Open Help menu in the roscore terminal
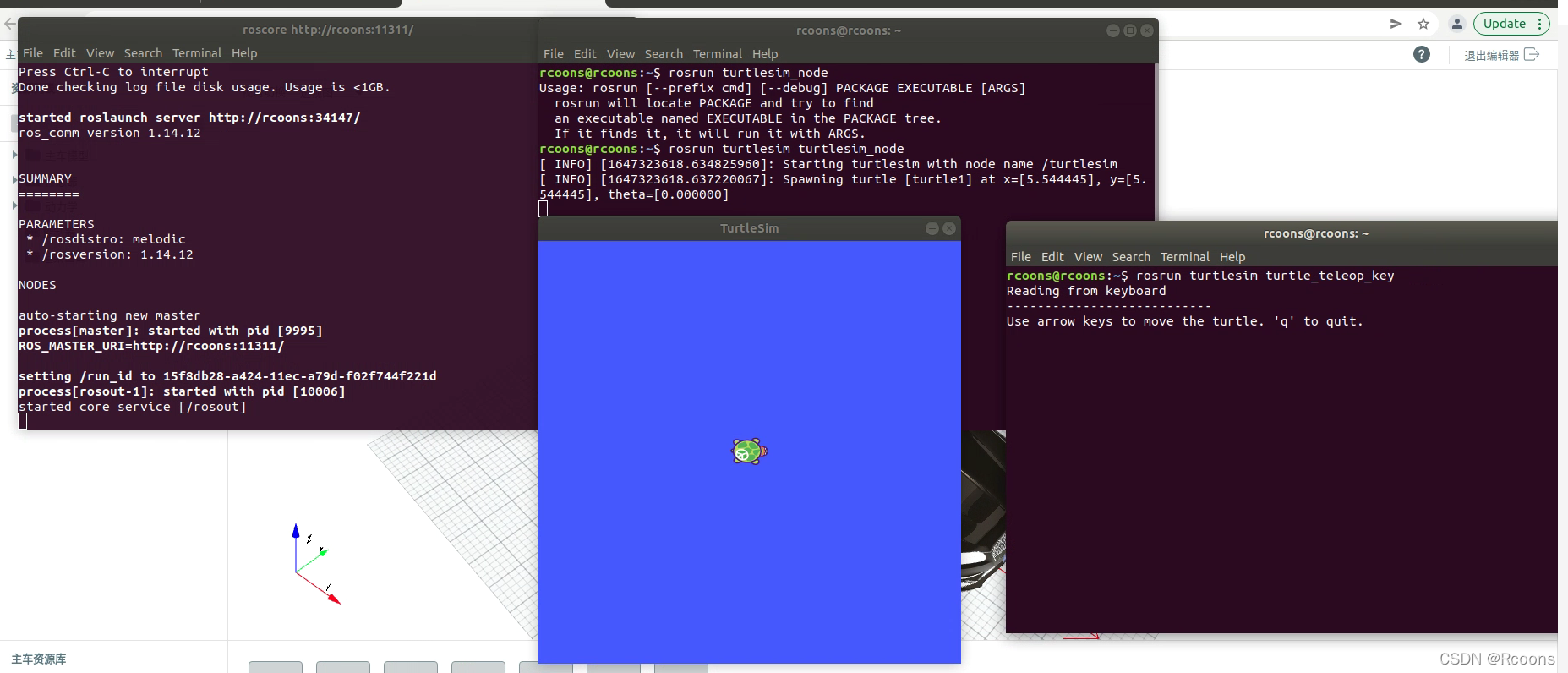The height and width of the screenshot is (673, 1568). tap(244, 53)
